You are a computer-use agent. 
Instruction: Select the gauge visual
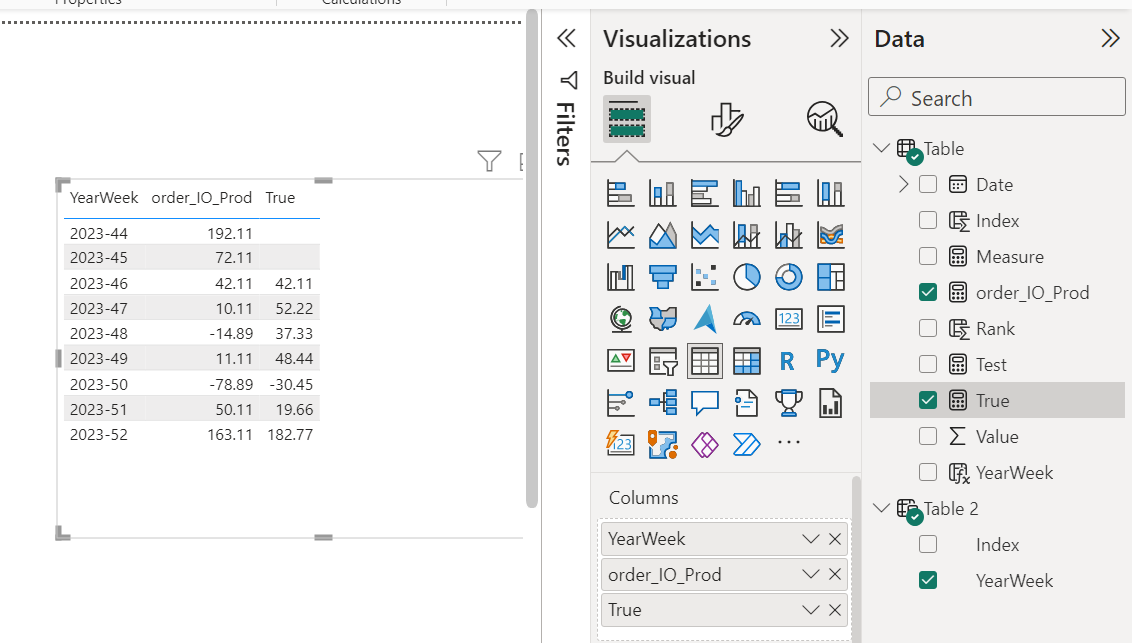click(746, 319)
